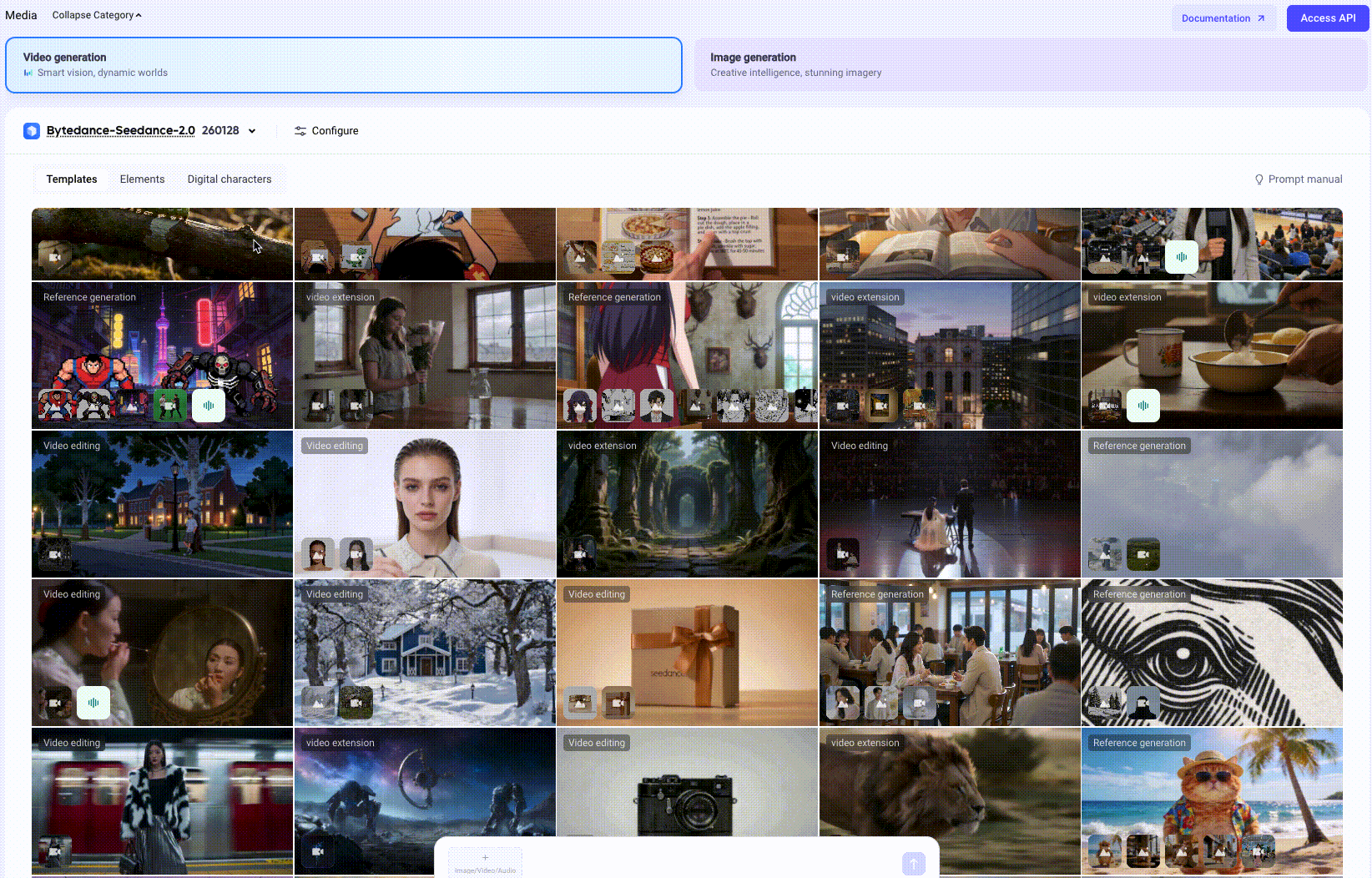Select the Image generation card

point(1031,65)
